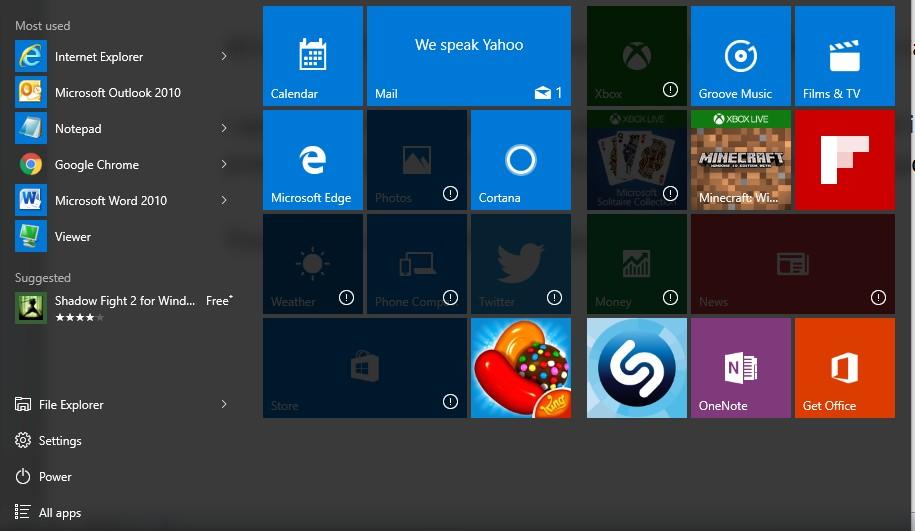Image resolution: width=915 pixels, height=531 pixels.
Task: Click Free label for Shadow Fight 2
Action: click(219, 301)
